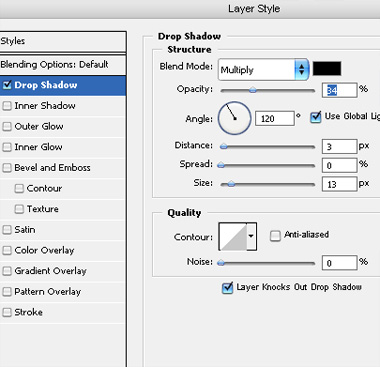Click the Opacity slider handle
Screen dimensions: 380x367
point(253,90)
